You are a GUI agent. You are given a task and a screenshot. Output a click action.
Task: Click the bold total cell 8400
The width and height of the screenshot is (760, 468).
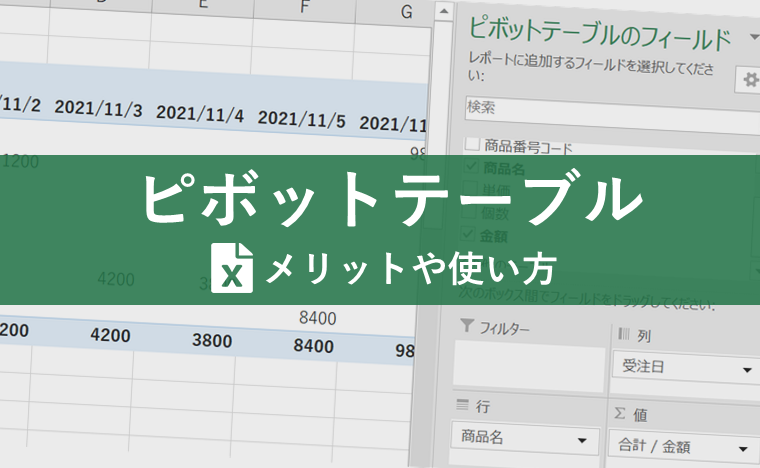(x=313, y=346)
